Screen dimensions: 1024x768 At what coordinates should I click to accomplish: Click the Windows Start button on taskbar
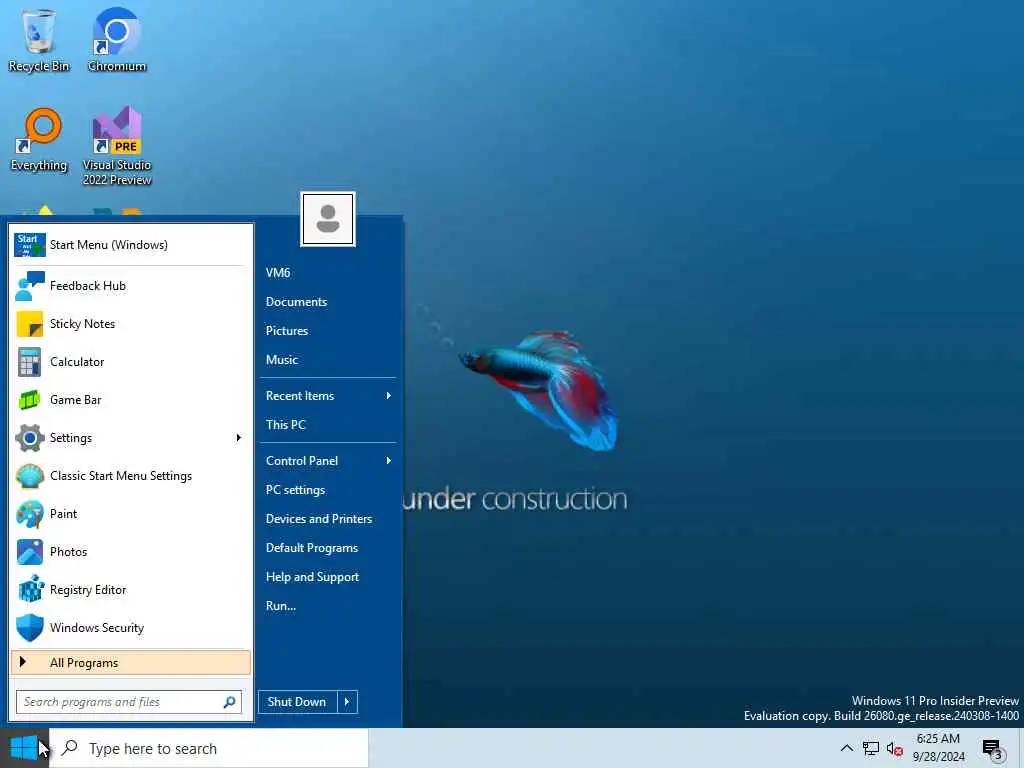(x=24, y=748)
